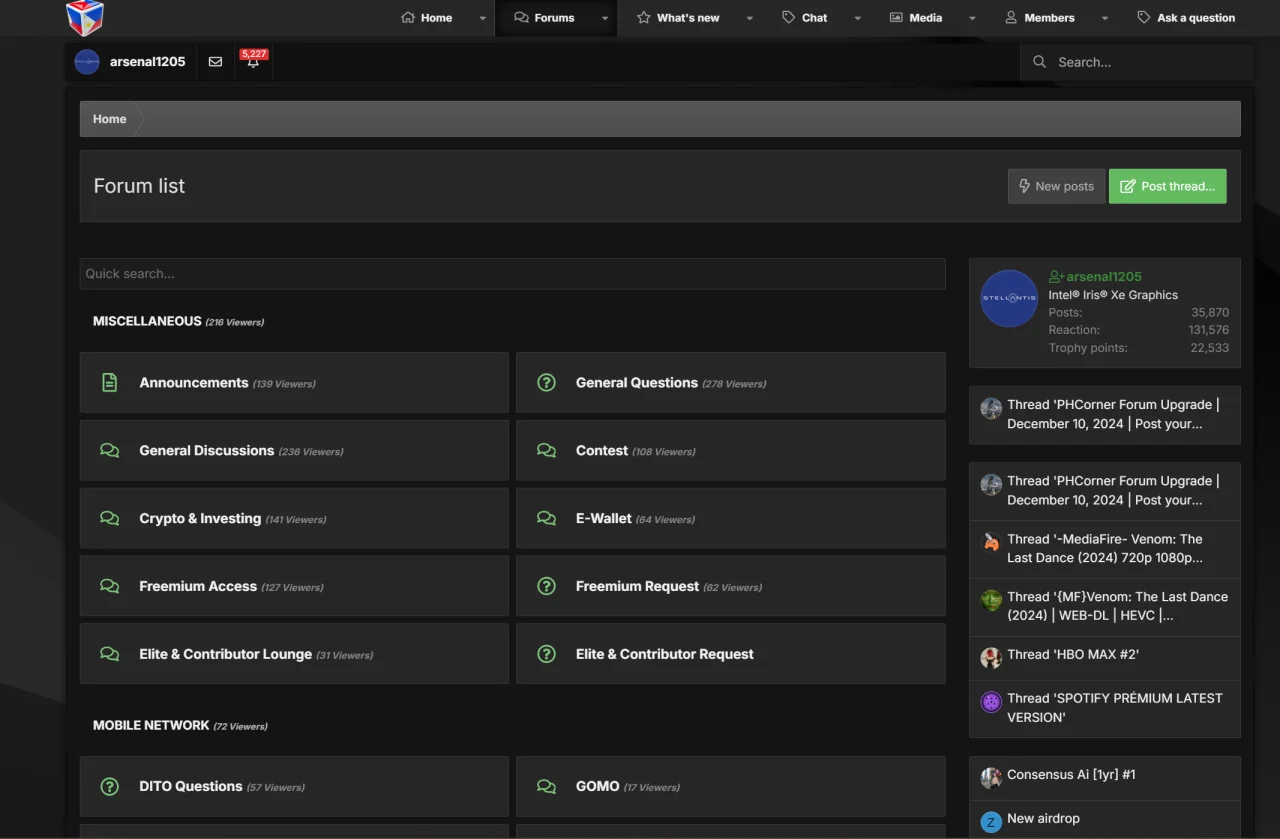The height and width of the screenshot is (839, 1280).
Task: Click the Elite & Contributor Request icon
Action: 546,655
